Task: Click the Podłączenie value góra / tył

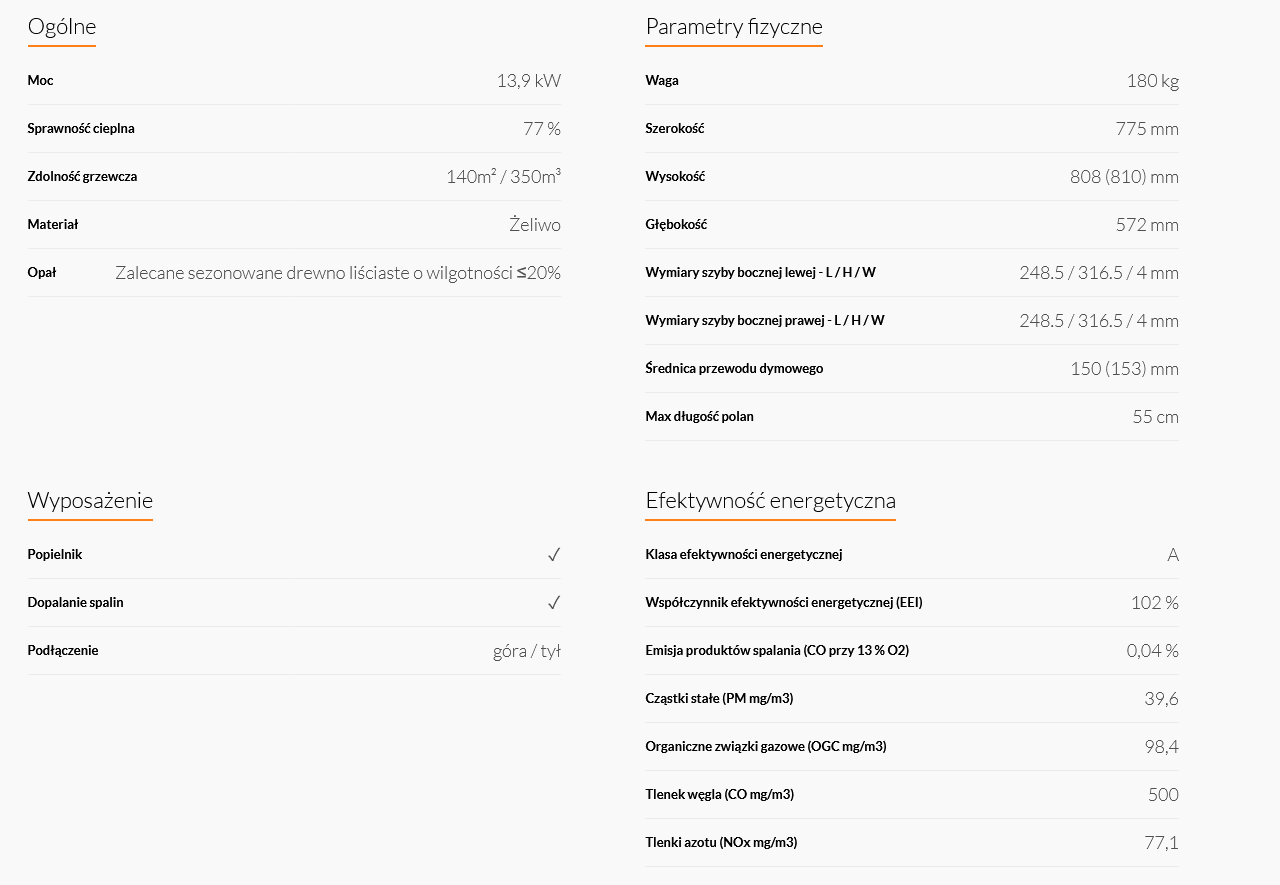Action: (x=527, y=651)
